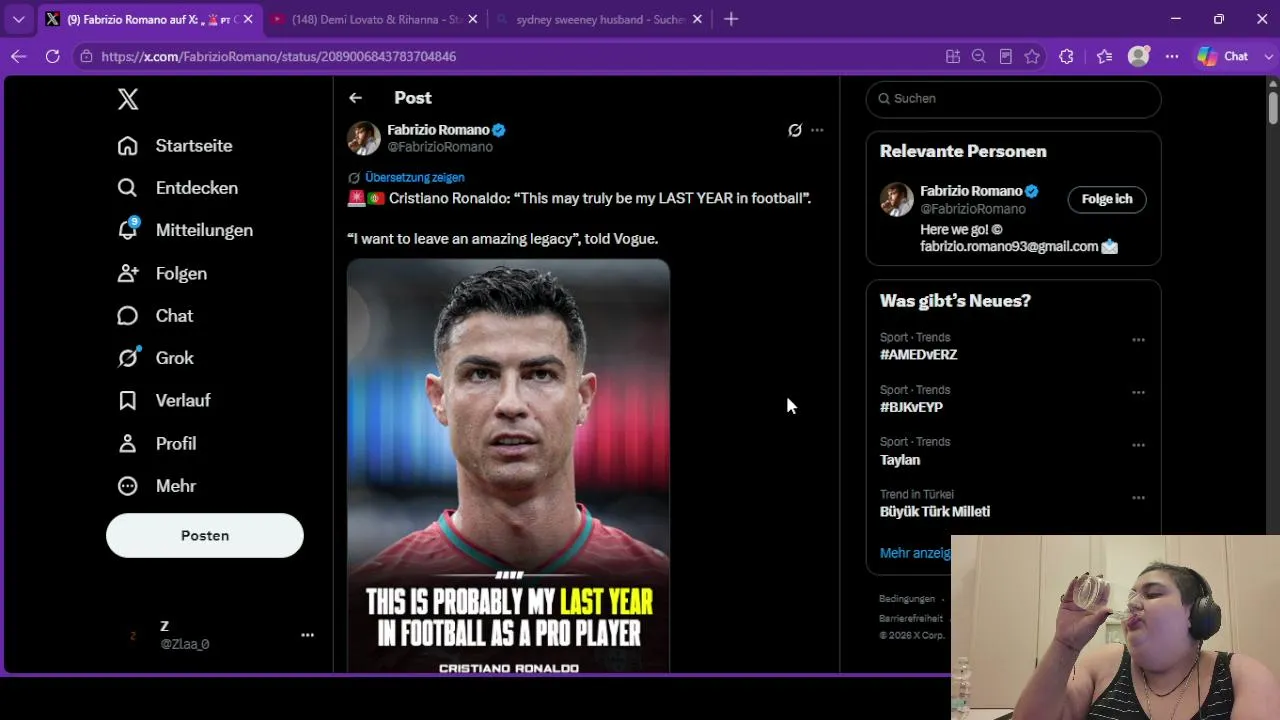Open Chat in the X sidebar
Viewport: 1280px width, 720px height.
(x=155, y=316)
